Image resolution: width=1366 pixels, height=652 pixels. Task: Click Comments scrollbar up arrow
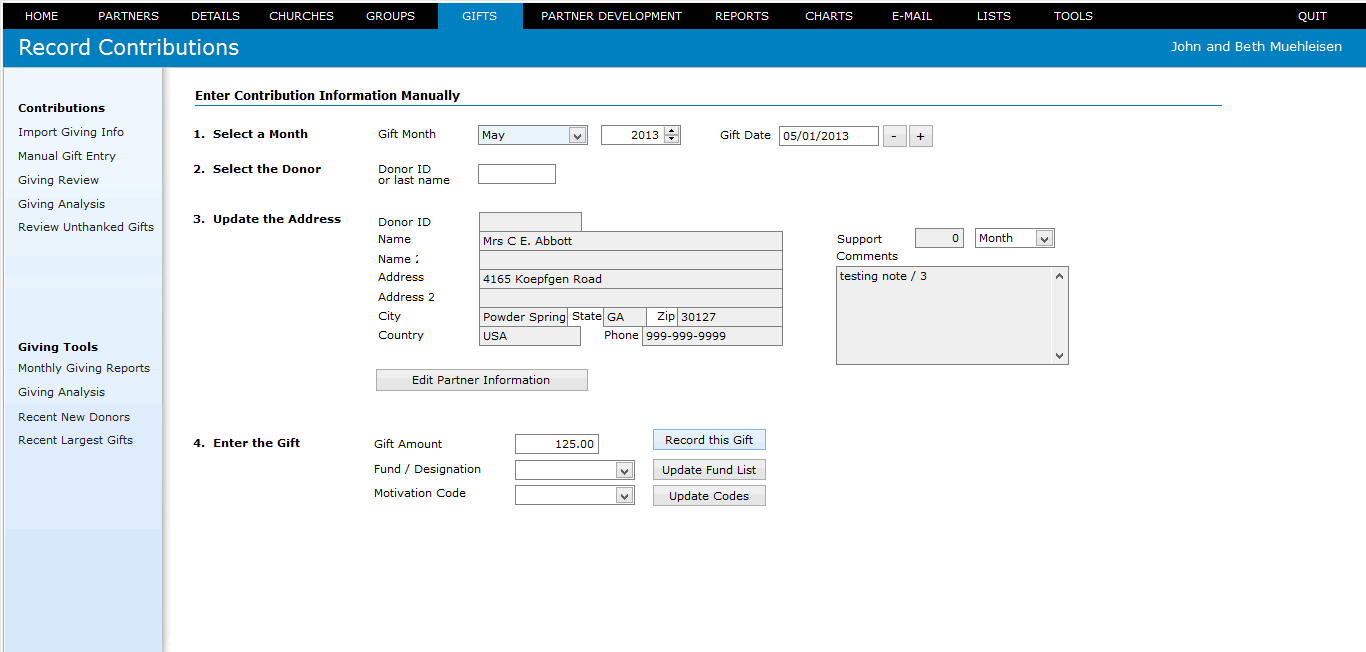click(x=1060, y=276)
